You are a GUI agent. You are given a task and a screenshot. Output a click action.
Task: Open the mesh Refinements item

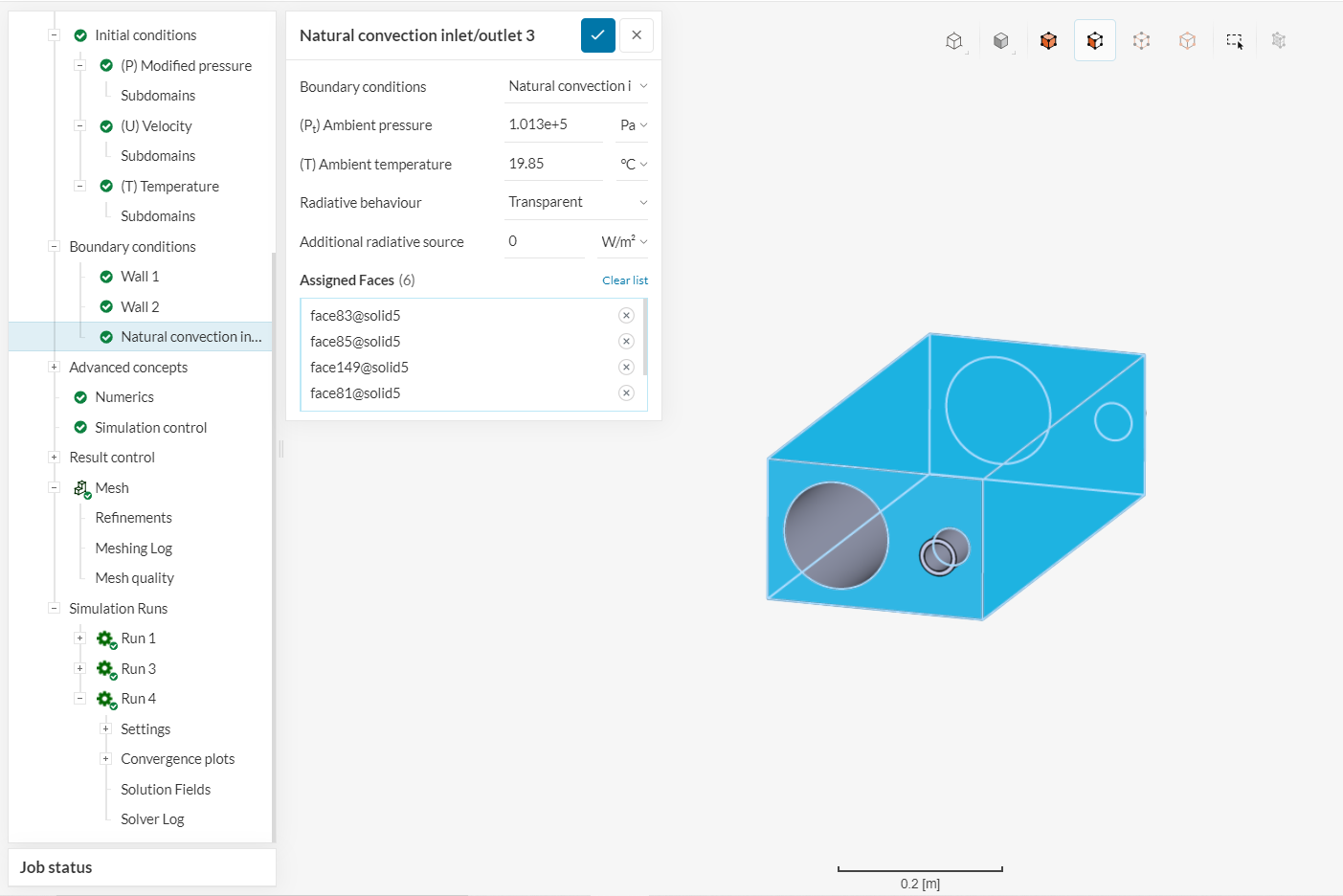click(x=134, y=518)
